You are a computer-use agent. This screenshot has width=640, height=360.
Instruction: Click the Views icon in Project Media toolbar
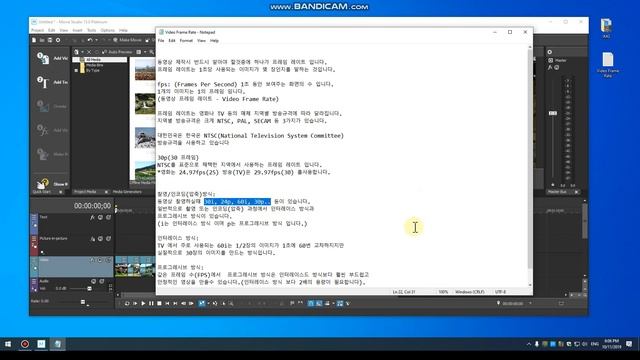tap(139, 52)
